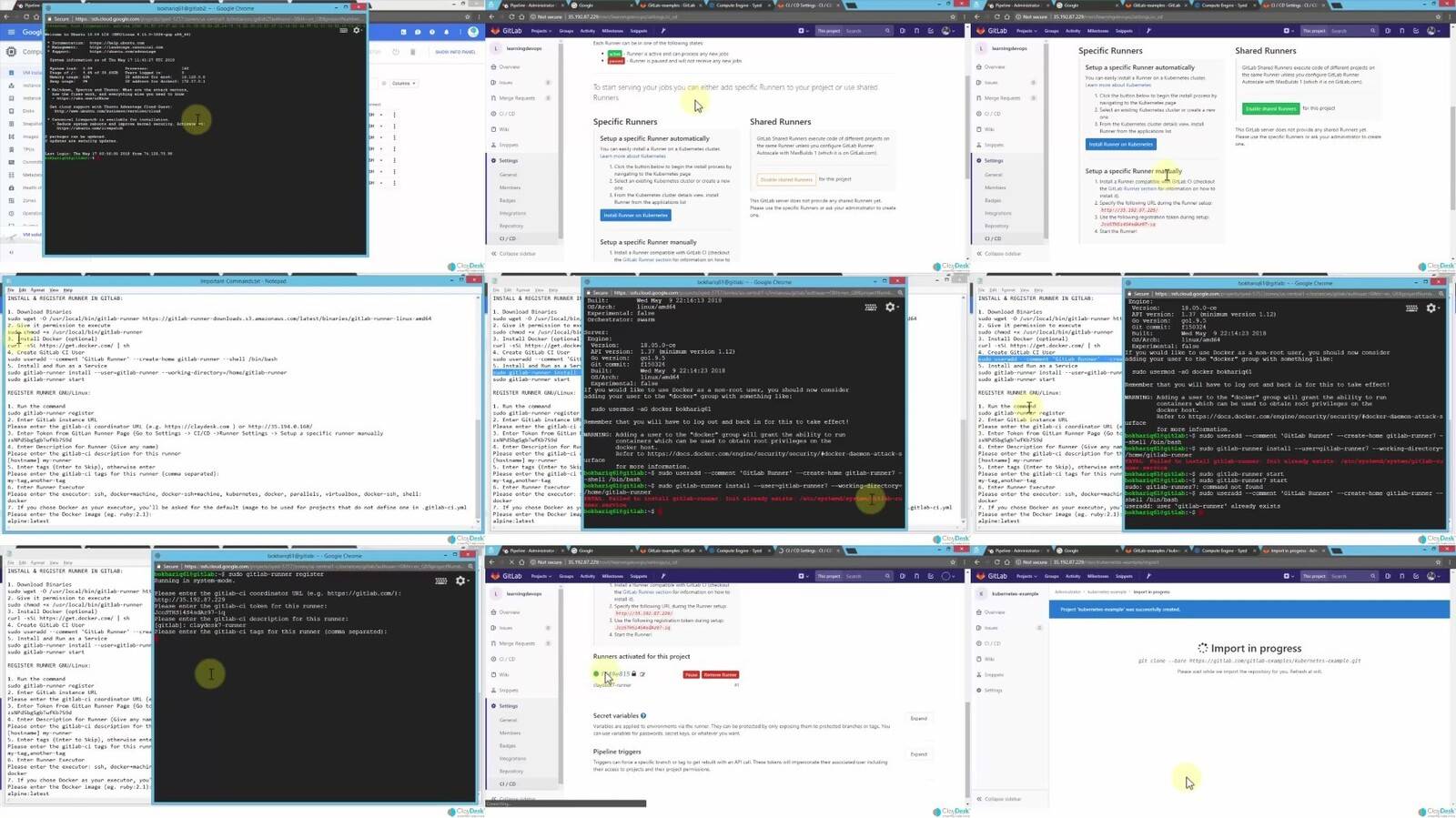Click address bar on the Disable shared Runners page
The width and height of the screenshot is (1456, 818).
pyautogui.click(x=737, y=16)
